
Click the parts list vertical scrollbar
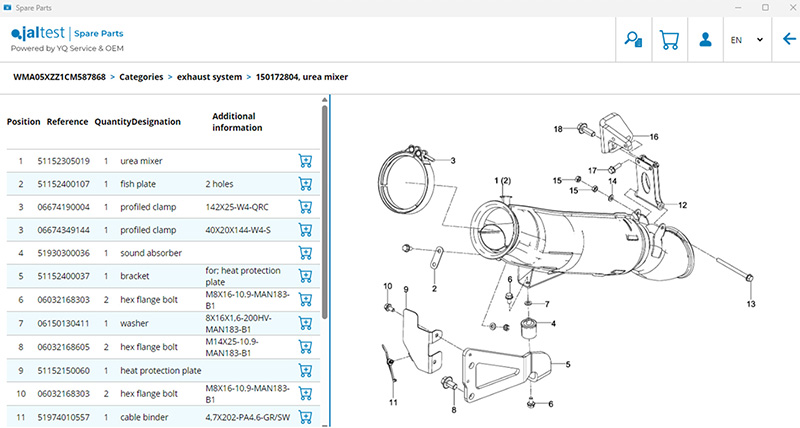(324, 200)
